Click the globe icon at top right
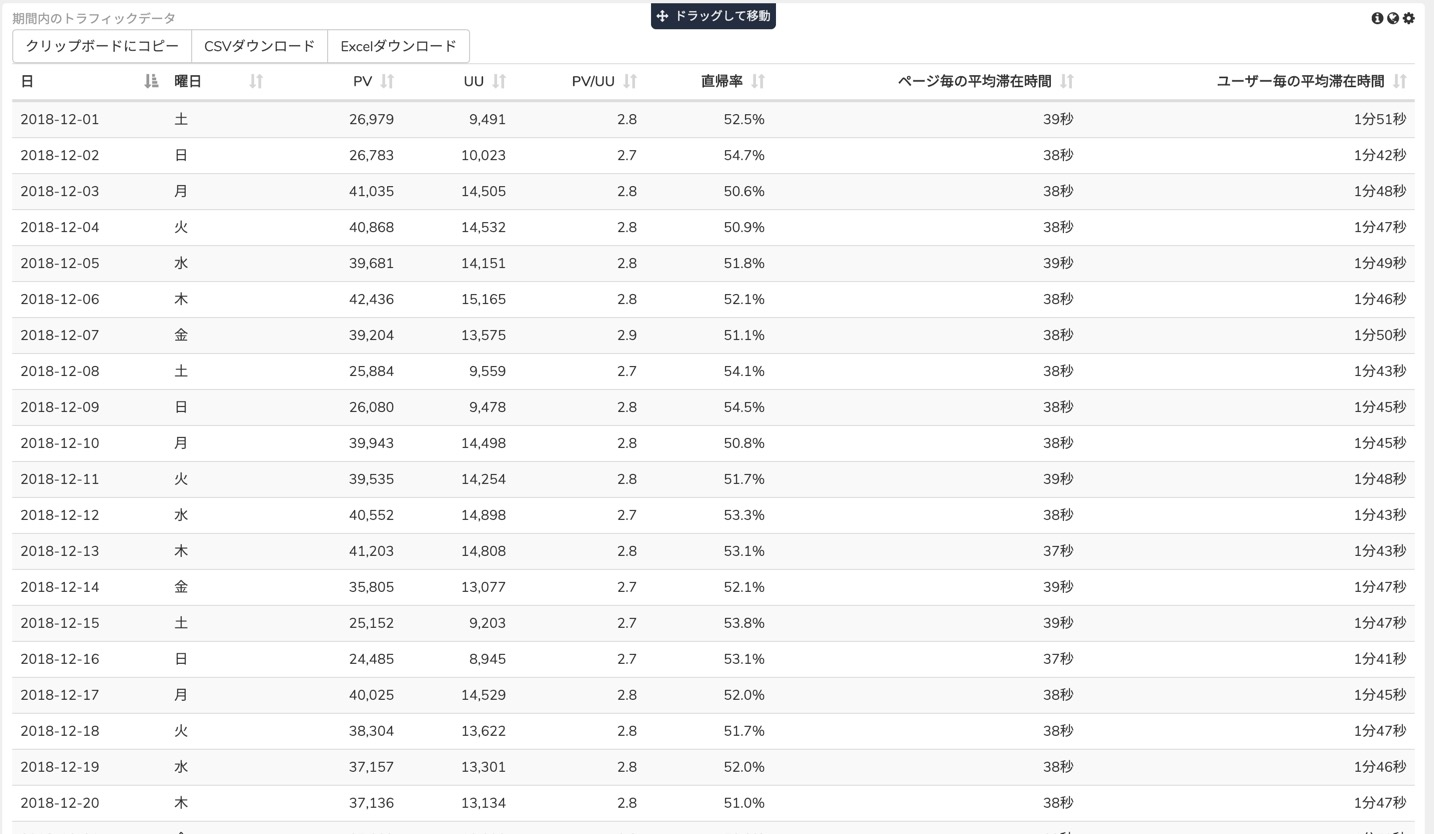The image size is (1434, 834). click(1393, 18)
